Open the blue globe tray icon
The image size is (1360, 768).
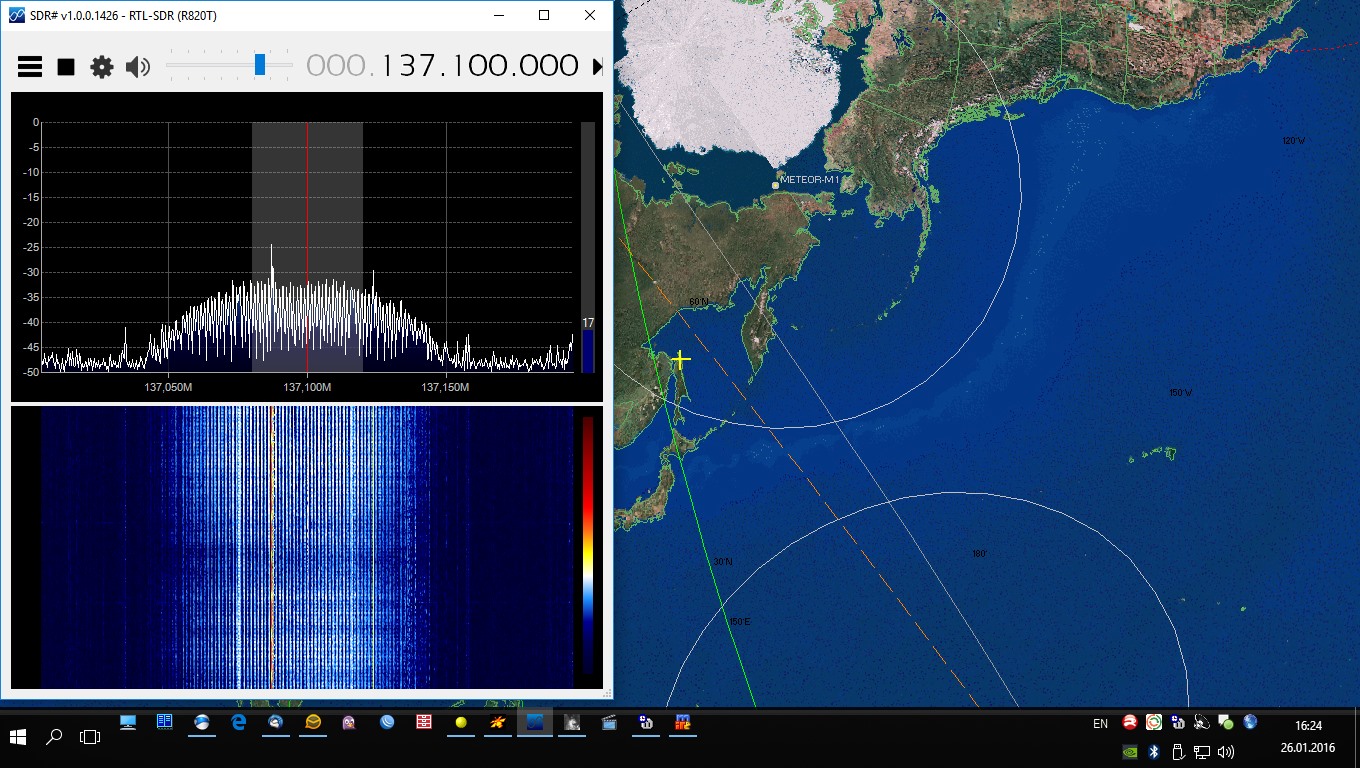pyautogui.click(x=1250, y=722)
